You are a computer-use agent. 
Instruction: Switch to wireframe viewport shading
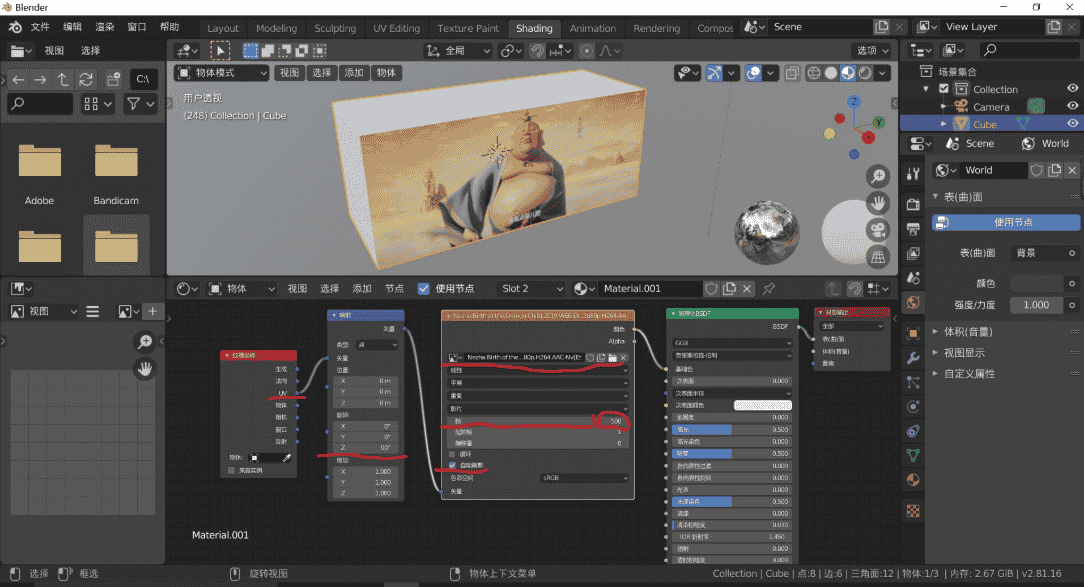click(x=813, y=73)
